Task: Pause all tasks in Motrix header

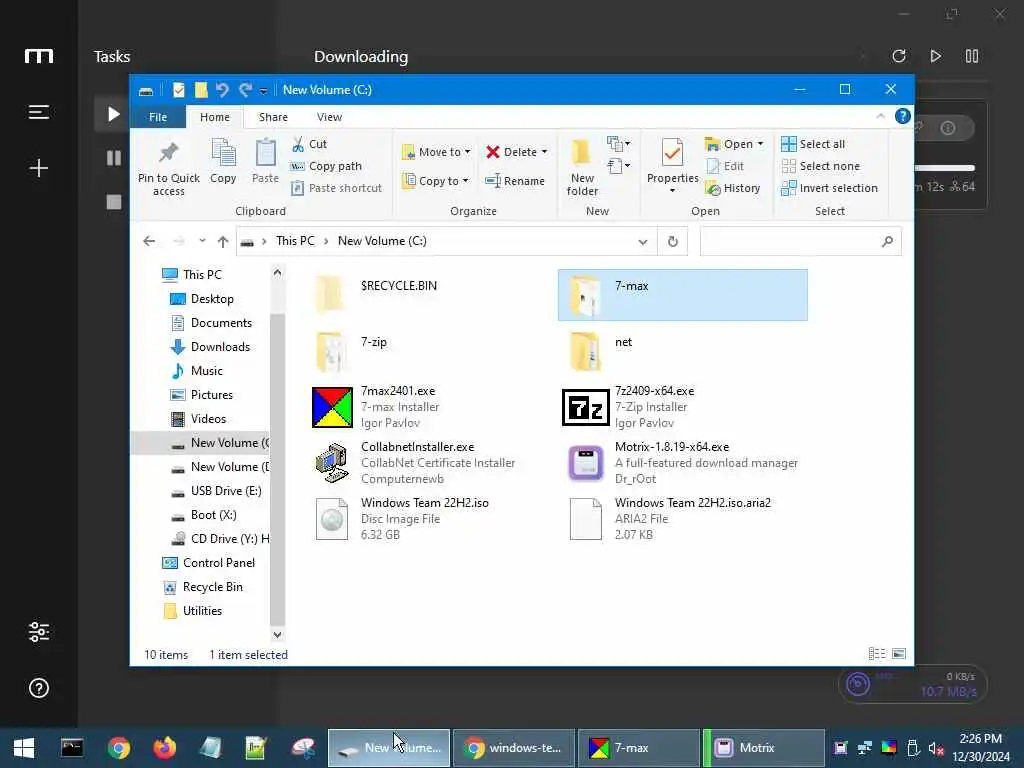Action: click(x=972, y=56)
